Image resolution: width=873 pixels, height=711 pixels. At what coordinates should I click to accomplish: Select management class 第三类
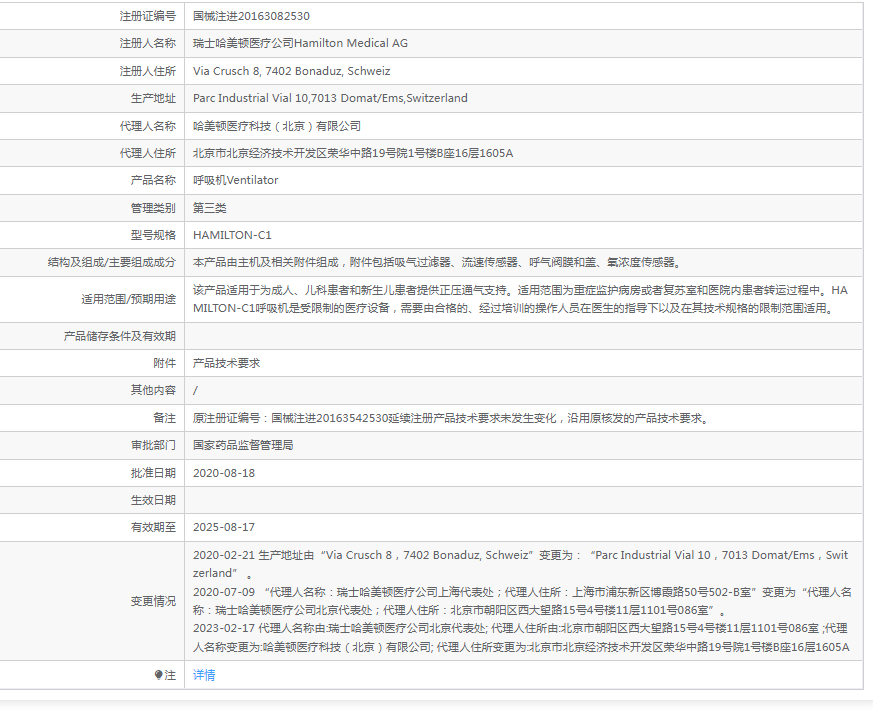pyautogui.click(x=209, y=208)
